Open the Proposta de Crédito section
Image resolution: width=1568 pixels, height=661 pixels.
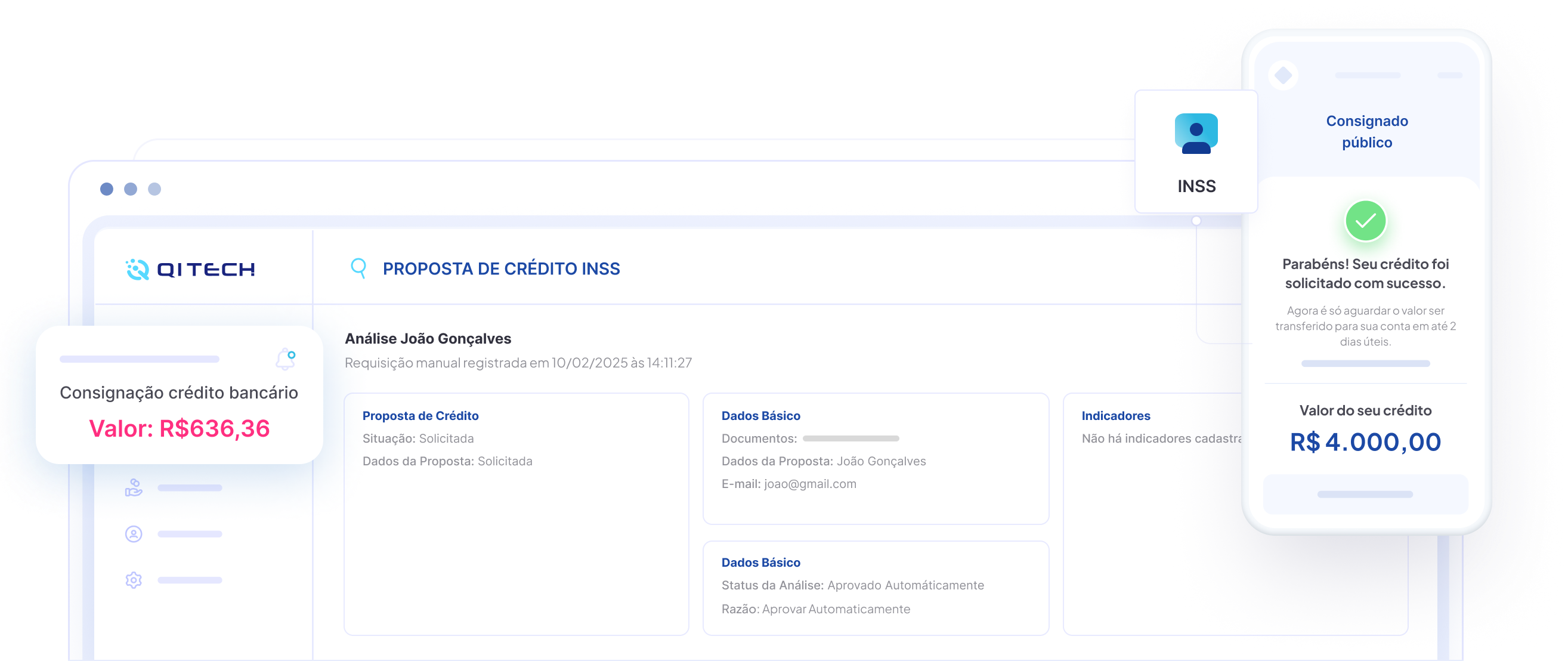420,416
